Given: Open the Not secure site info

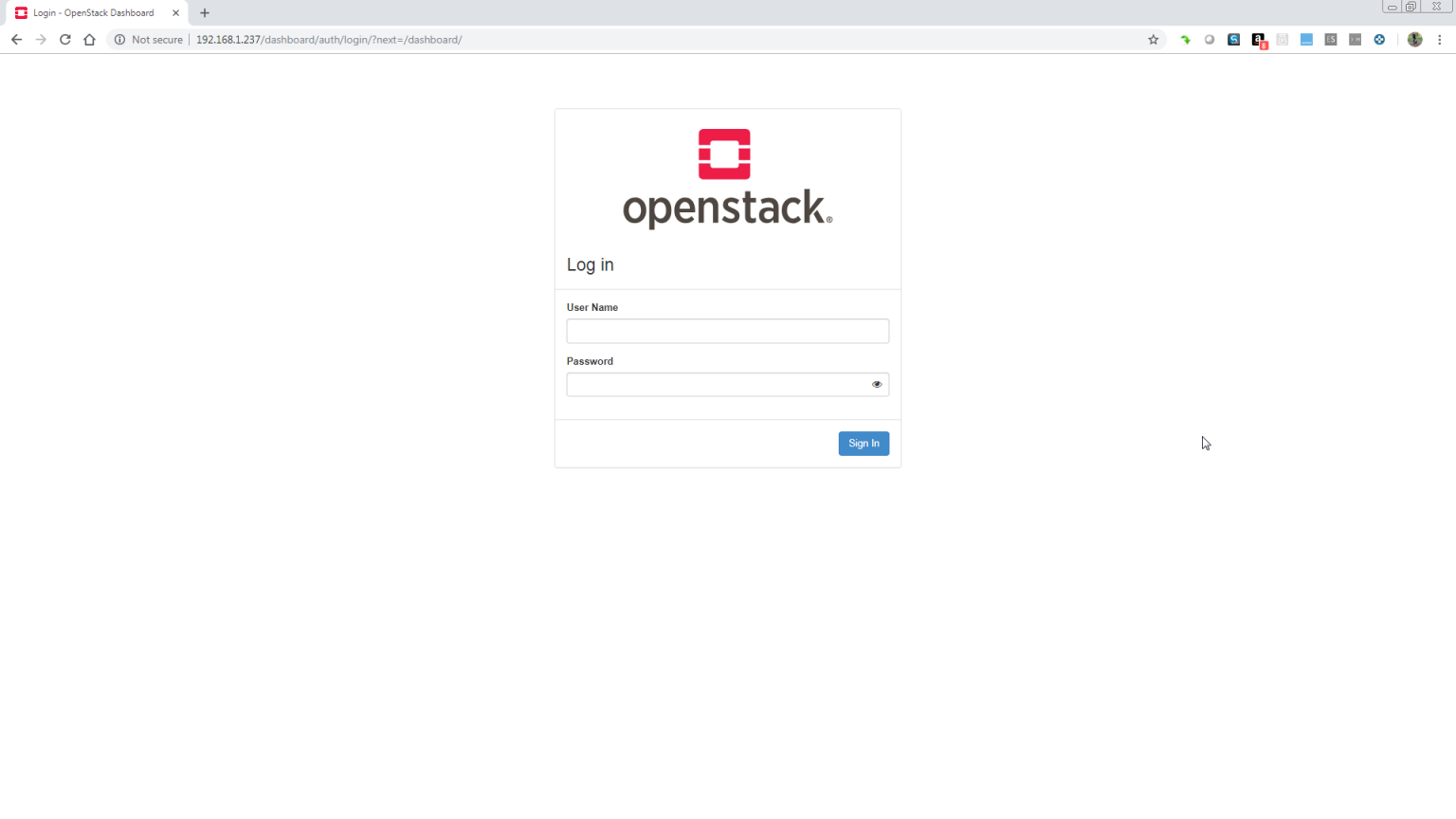Looking at the screenshot, I should click(149, 40).
